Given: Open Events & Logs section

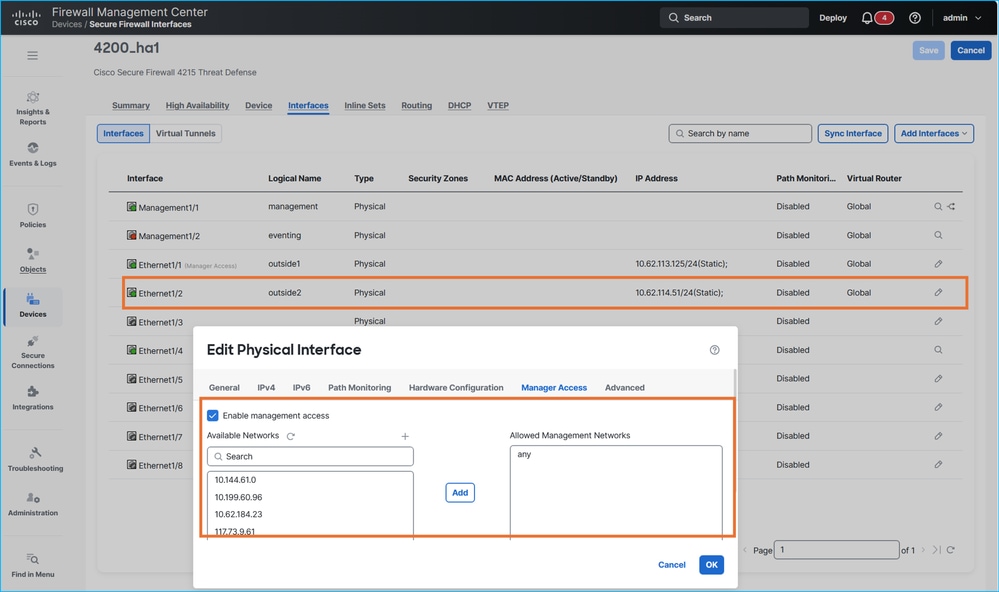Looking at the screenshot, I should tap(32, 155).
